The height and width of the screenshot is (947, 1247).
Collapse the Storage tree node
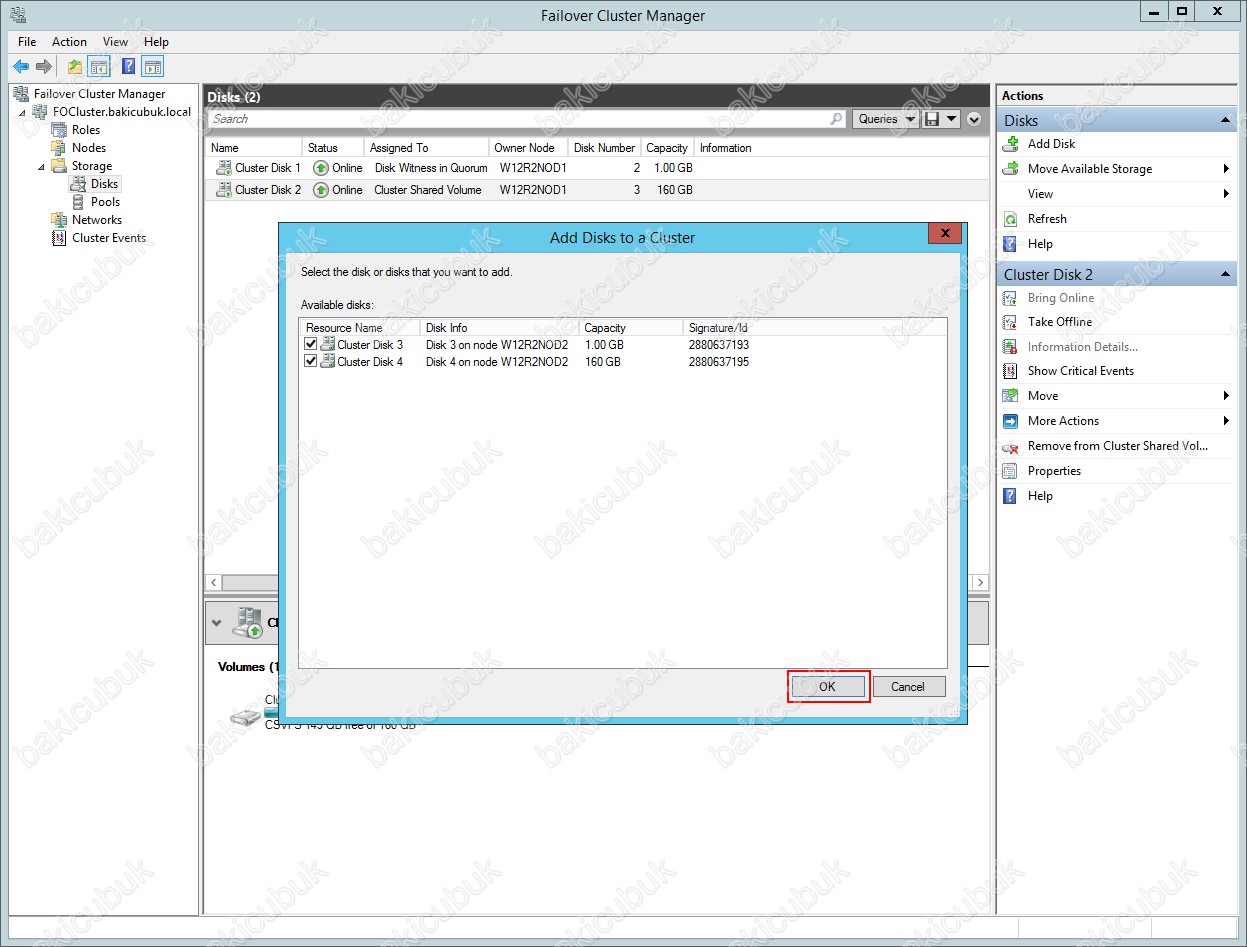(x=42, y=166)
